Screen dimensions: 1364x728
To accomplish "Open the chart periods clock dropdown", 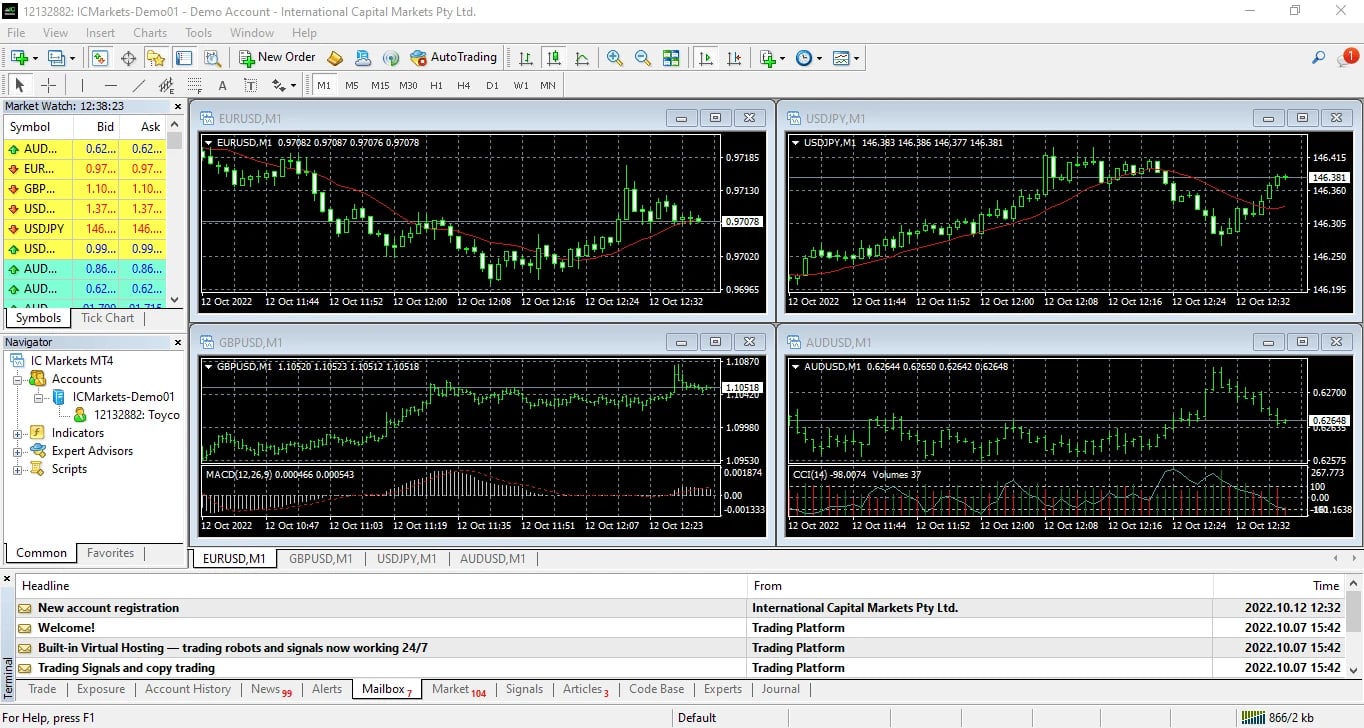I will coord(807,58).
